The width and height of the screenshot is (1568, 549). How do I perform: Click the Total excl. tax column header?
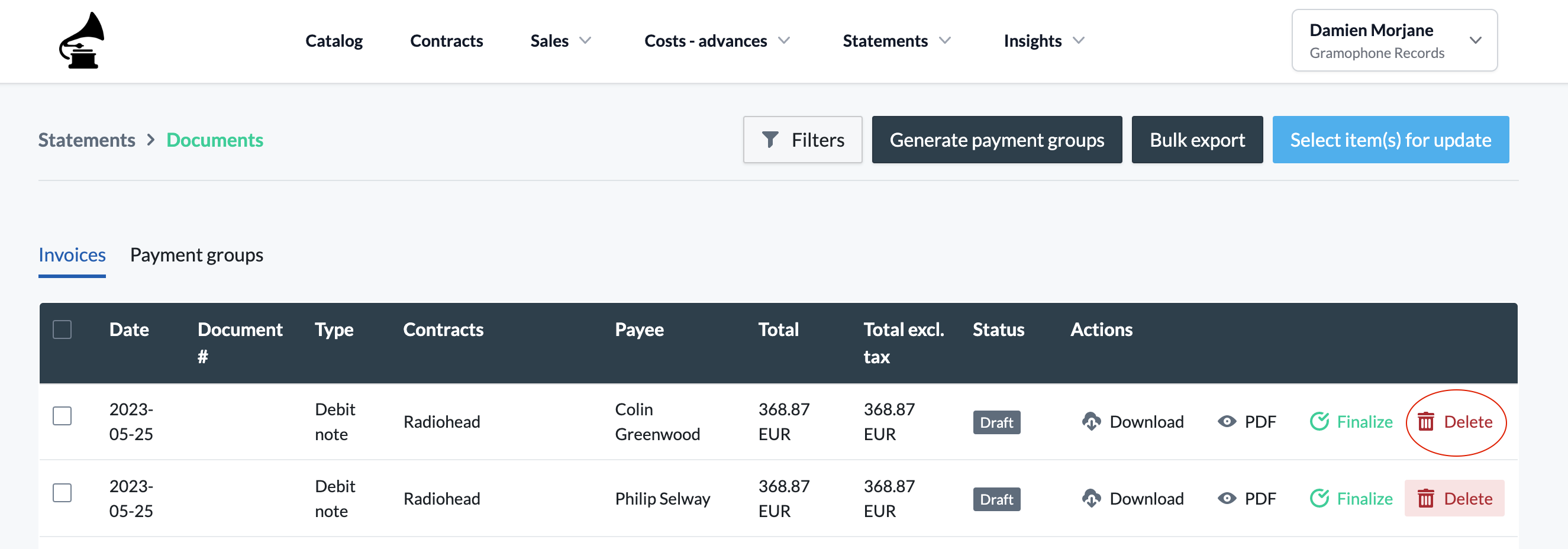point(904,343)
